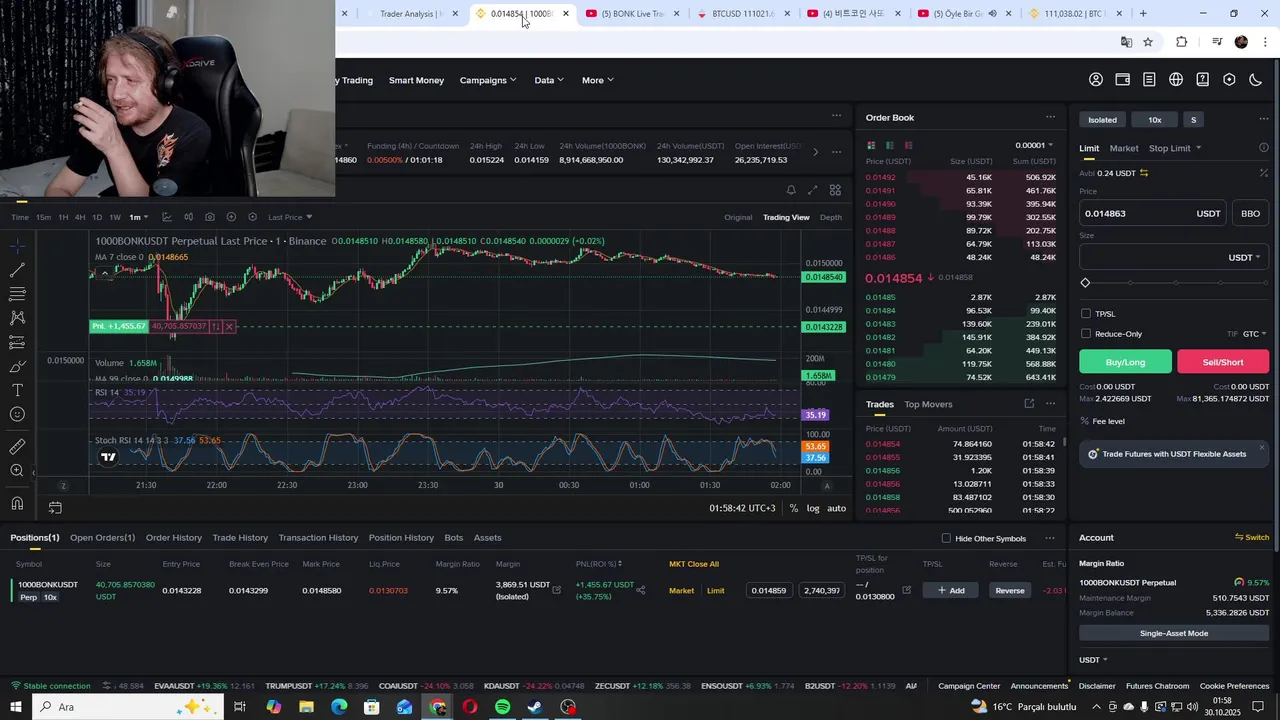
Task: Take a chart snapshot with camera icon
Action: tap(209, 217)
